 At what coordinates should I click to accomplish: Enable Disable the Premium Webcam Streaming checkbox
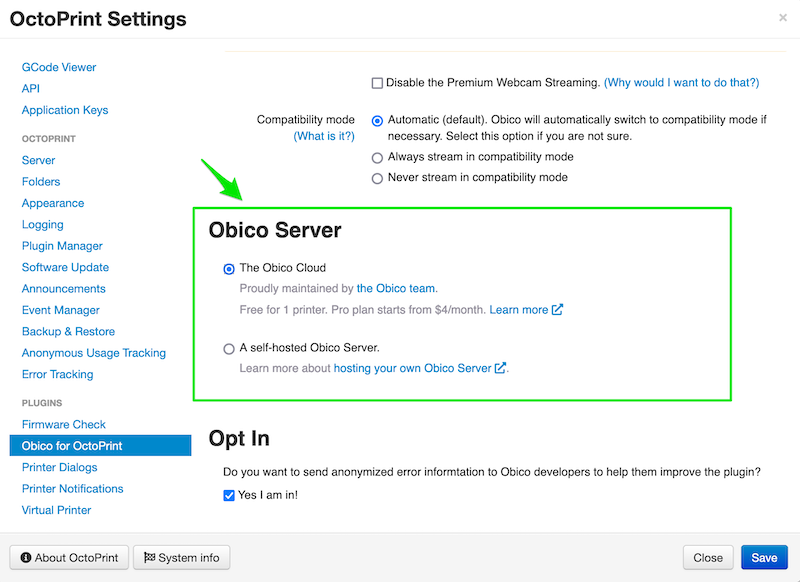pos(377,83)
